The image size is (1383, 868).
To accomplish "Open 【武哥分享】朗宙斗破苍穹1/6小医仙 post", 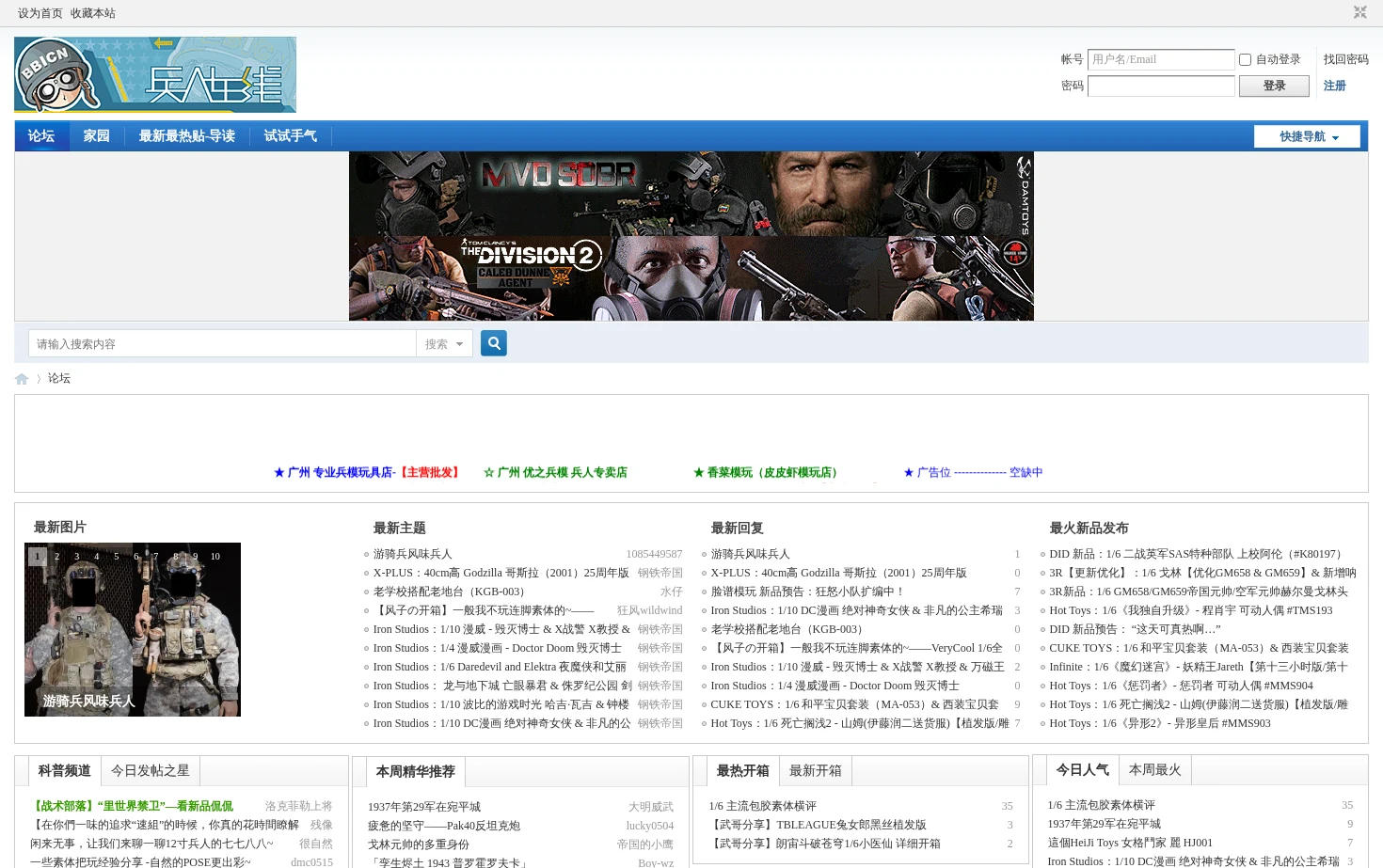I will click(x=825, y=844).
